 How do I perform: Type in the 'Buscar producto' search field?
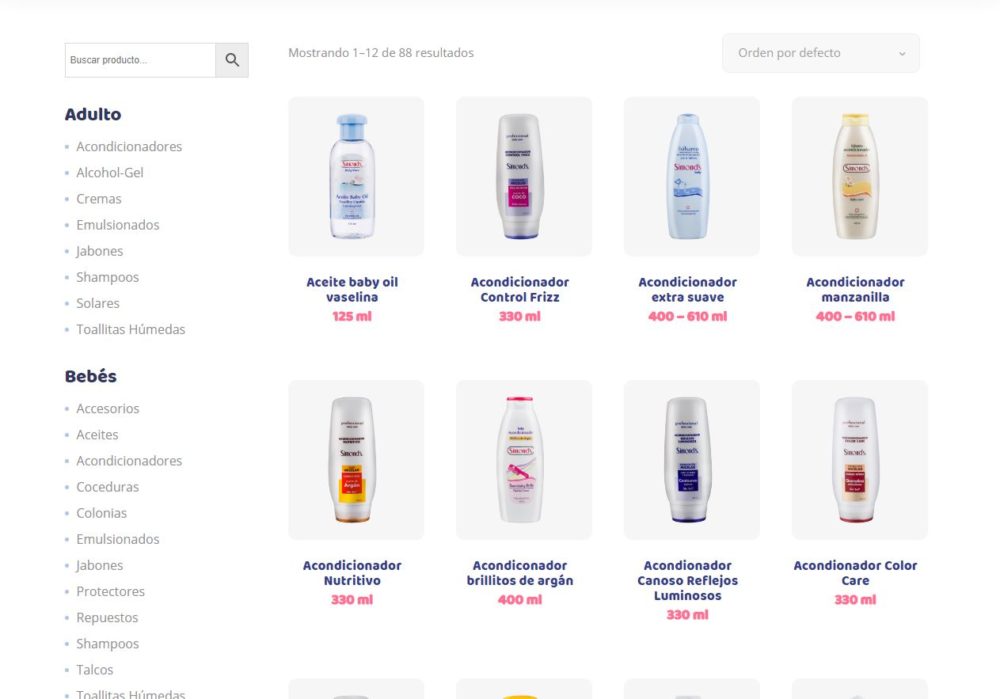point(140,60)
